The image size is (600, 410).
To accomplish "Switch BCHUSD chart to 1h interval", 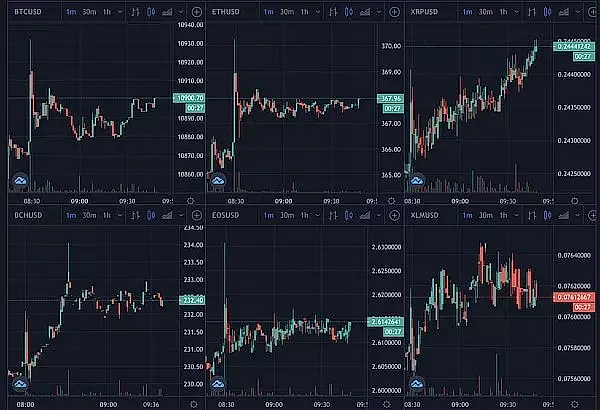I will (x=107, y=216).
